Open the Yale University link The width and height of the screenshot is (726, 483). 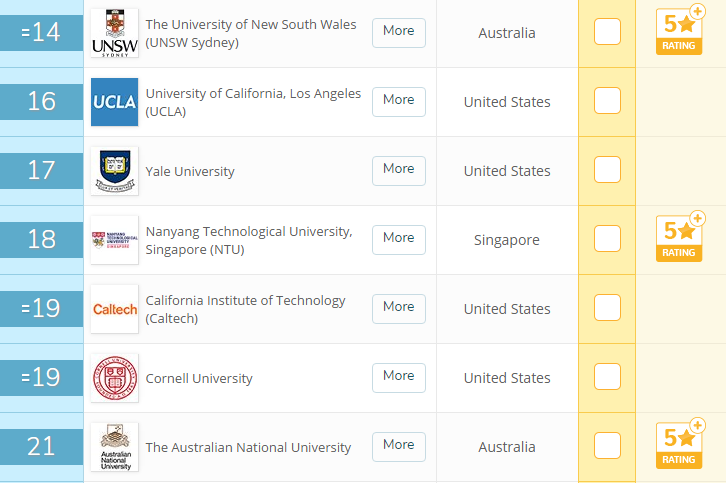[190, 172]
